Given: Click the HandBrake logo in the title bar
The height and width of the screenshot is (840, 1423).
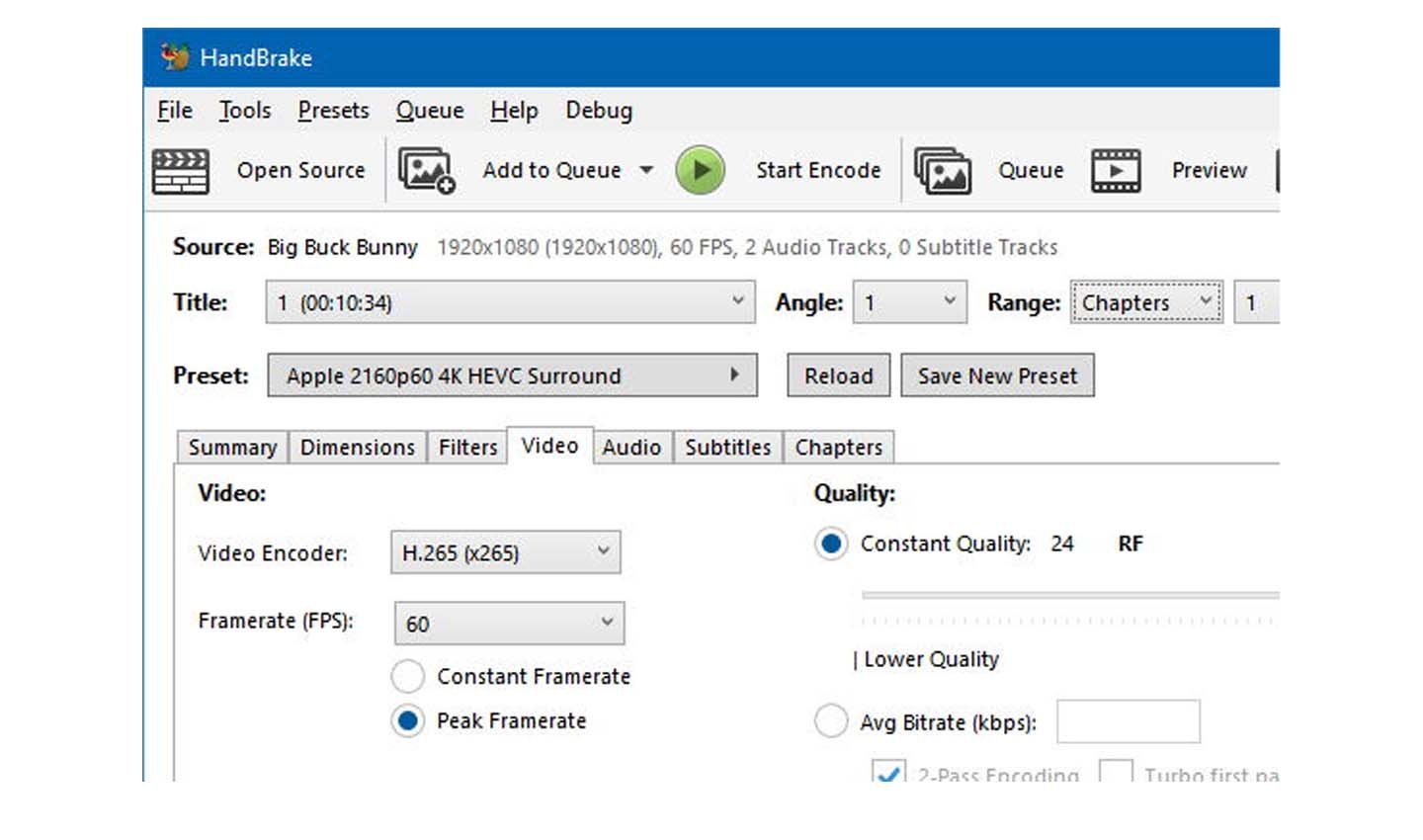Looking at the screenshot, I should click(176, 57).
